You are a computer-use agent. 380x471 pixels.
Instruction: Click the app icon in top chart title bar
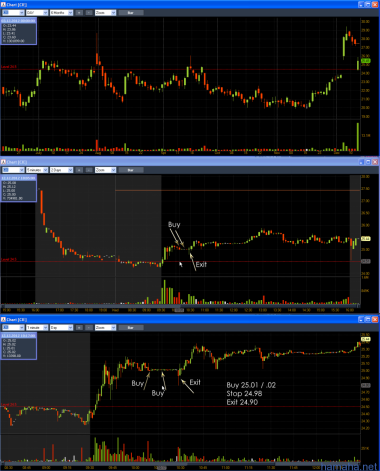[x=3, y=5]
